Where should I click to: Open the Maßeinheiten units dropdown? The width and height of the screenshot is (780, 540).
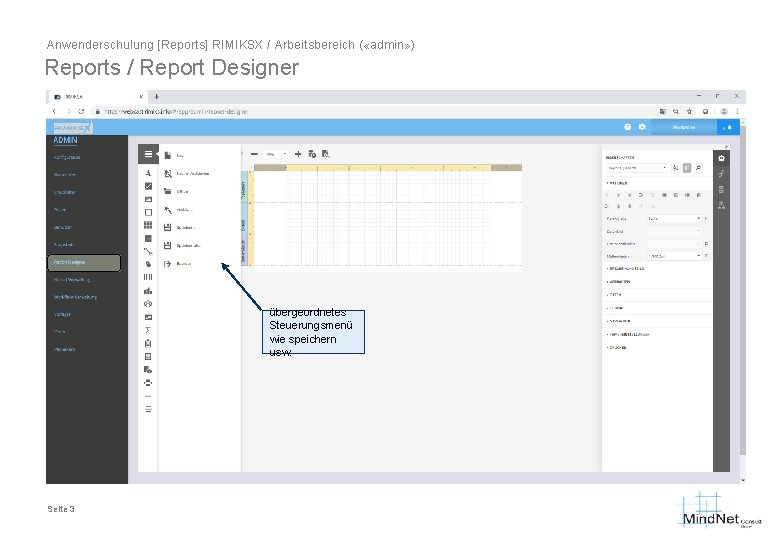(674, 256)
